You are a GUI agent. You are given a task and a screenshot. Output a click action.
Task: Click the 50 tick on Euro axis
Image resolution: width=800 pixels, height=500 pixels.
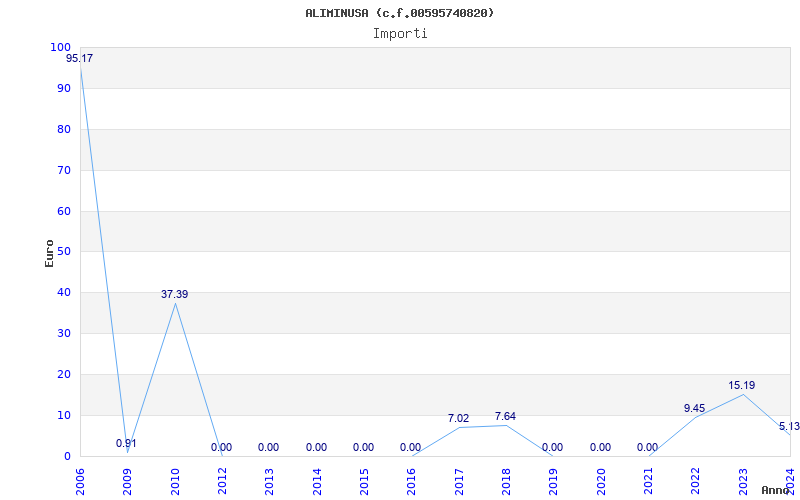(x=64, y=252)
